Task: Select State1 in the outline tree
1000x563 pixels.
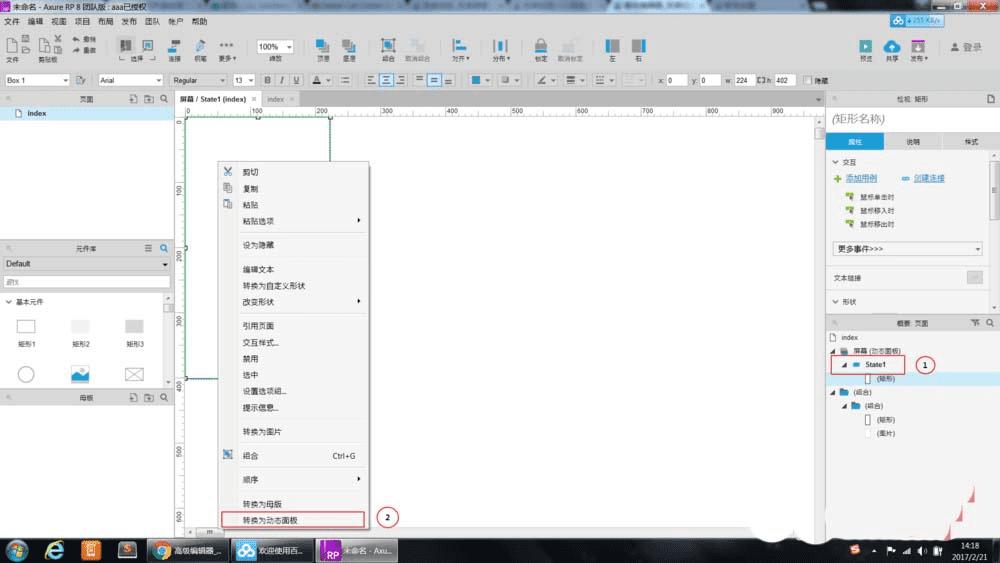Action: 875,365
